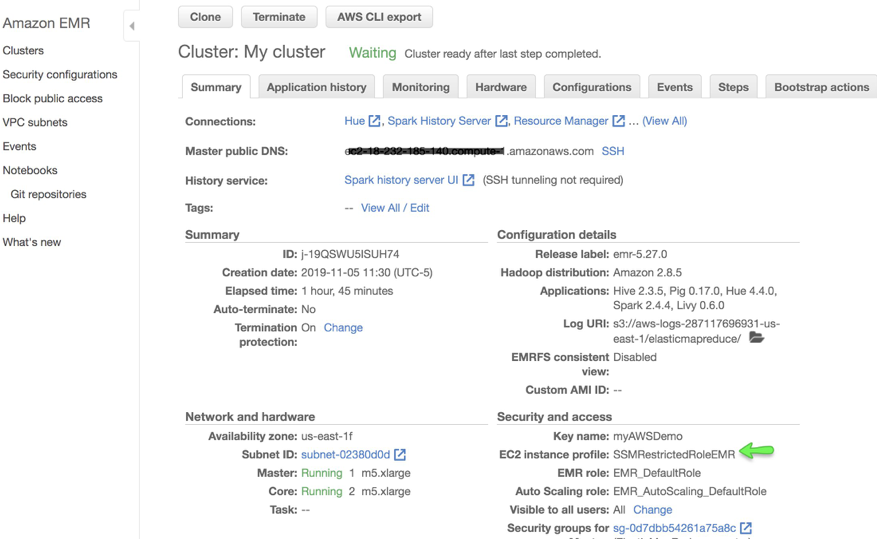Open the security group external link icon
This screenshot has height=539, width=877.
746,528
